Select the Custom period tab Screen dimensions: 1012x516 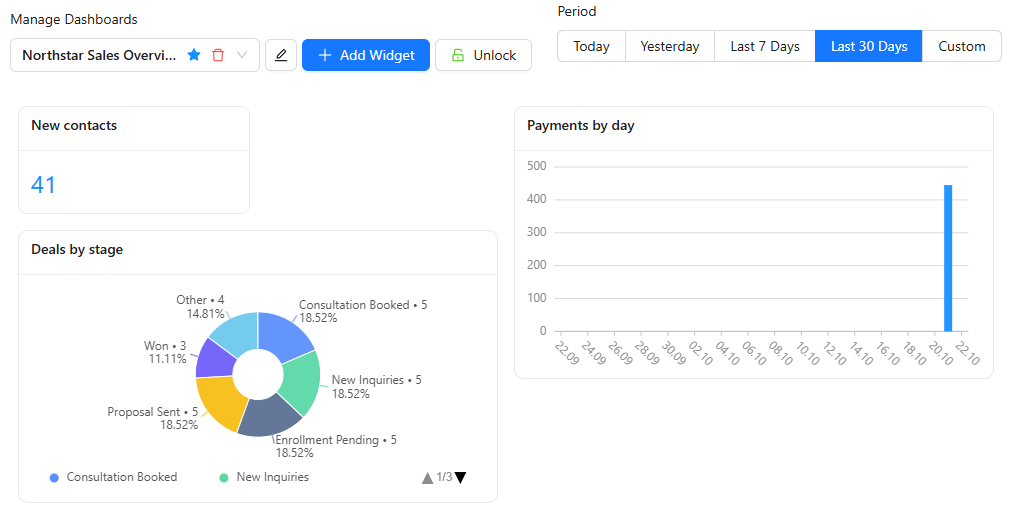(962, 46)
